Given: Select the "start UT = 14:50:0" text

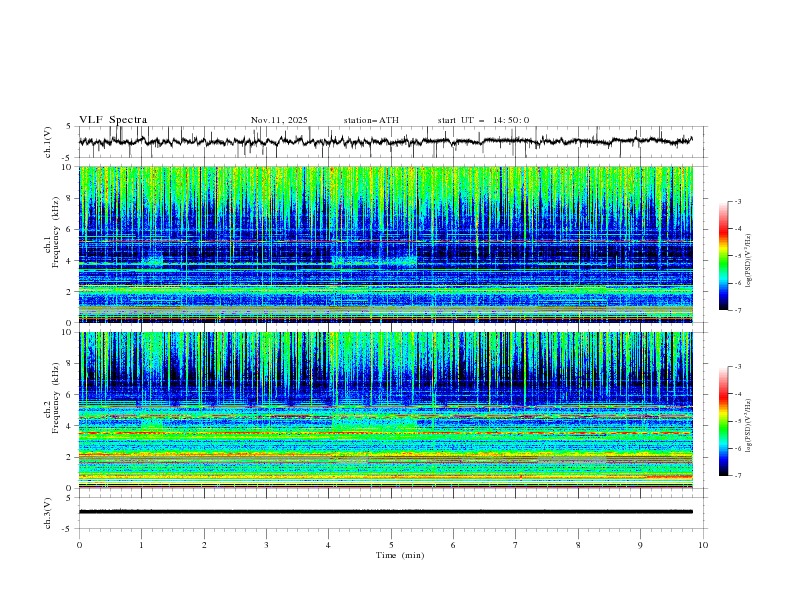Looking at the screenshot, I should click(483, 120).
